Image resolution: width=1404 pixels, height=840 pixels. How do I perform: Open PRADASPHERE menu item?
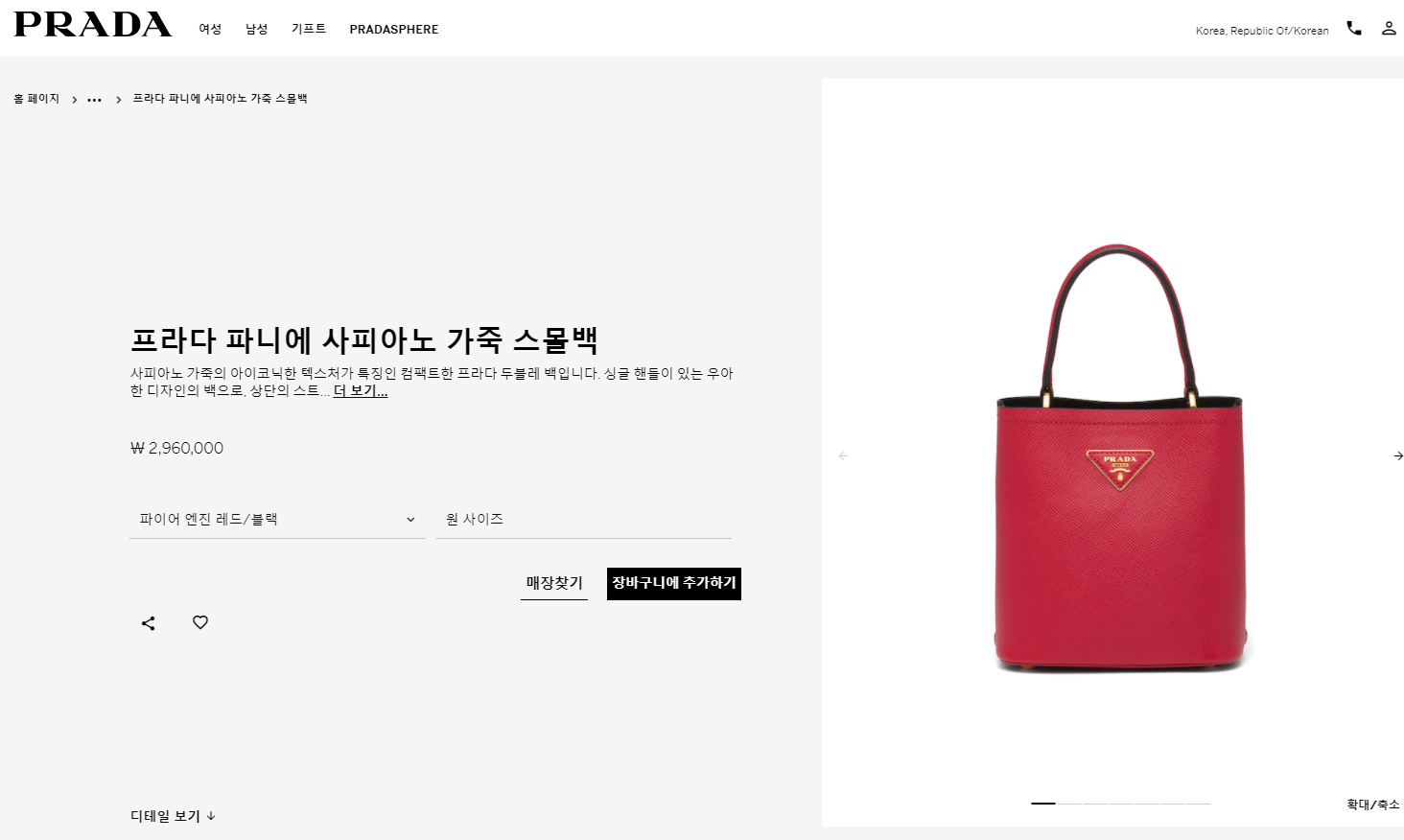[x=394, y=30]
